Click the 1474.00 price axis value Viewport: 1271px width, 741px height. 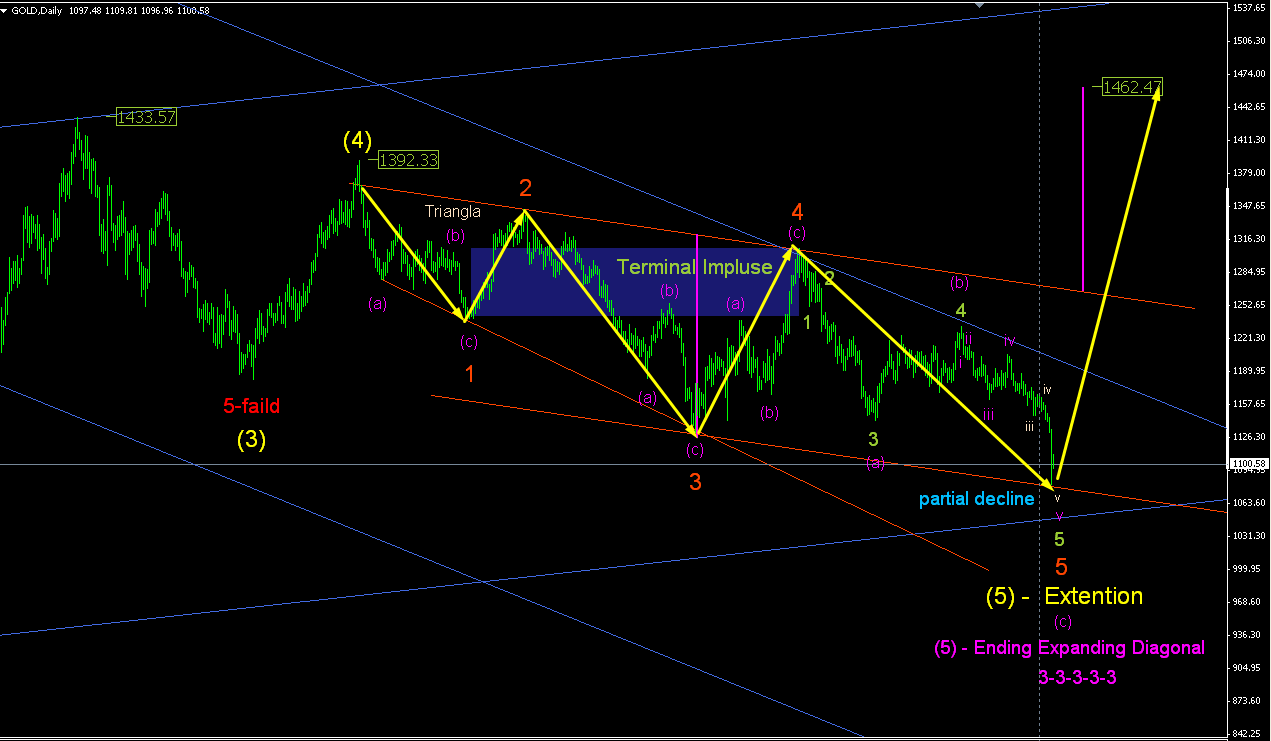click(1250, 74)
